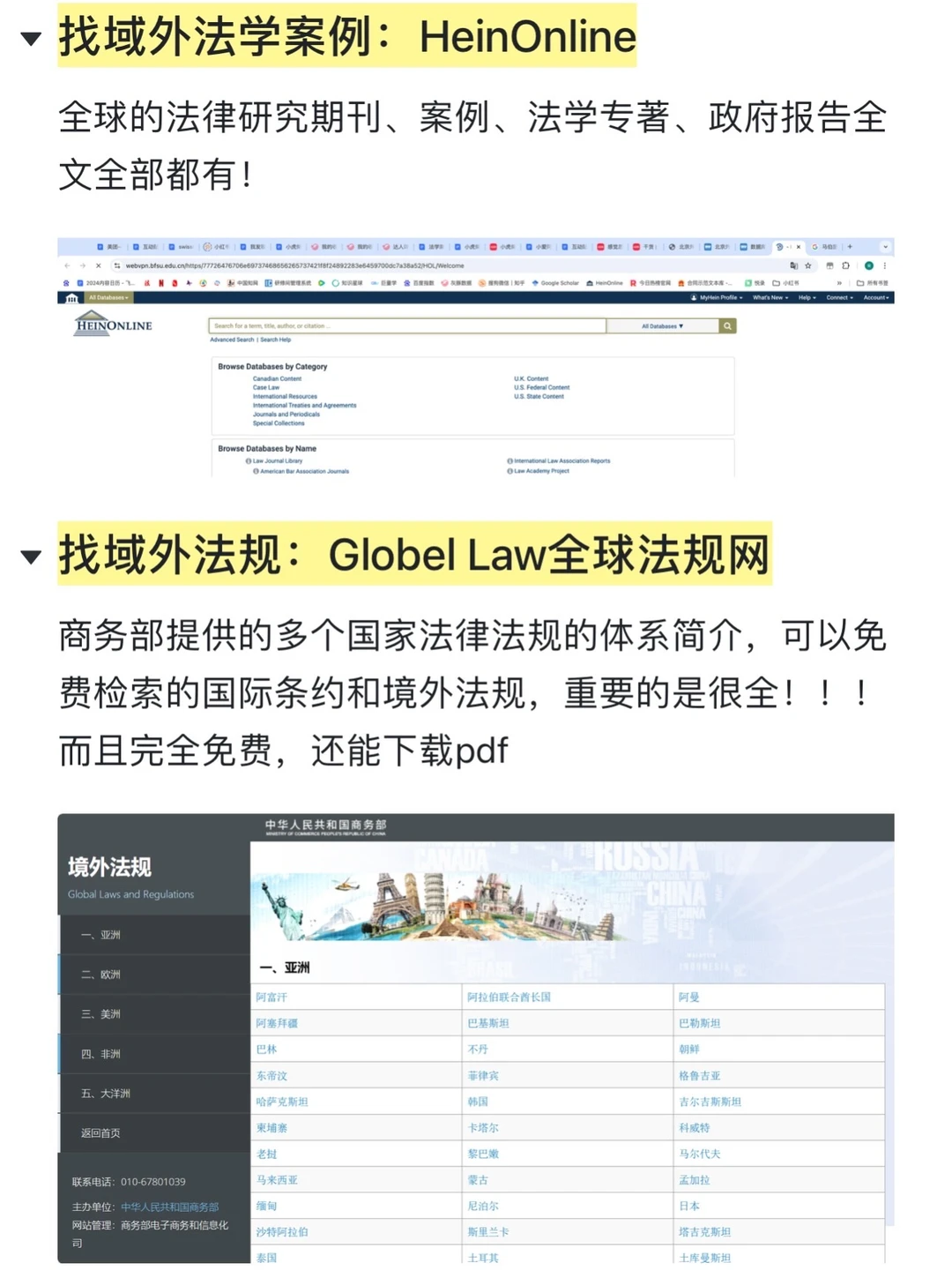This screenshot has width=952, height=1270.
Task: Open the yellow All Databases top-bar dropdown
Action: click(108, 298)
